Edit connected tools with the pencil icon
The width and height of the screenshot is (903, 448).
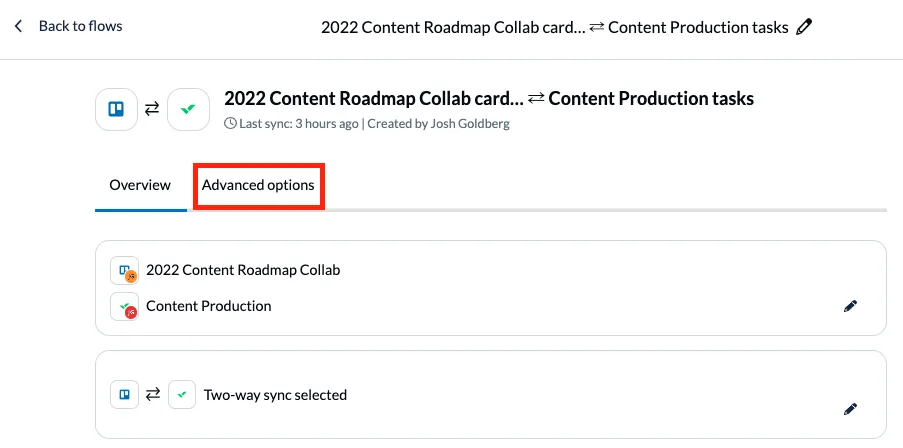click(850, 307)
